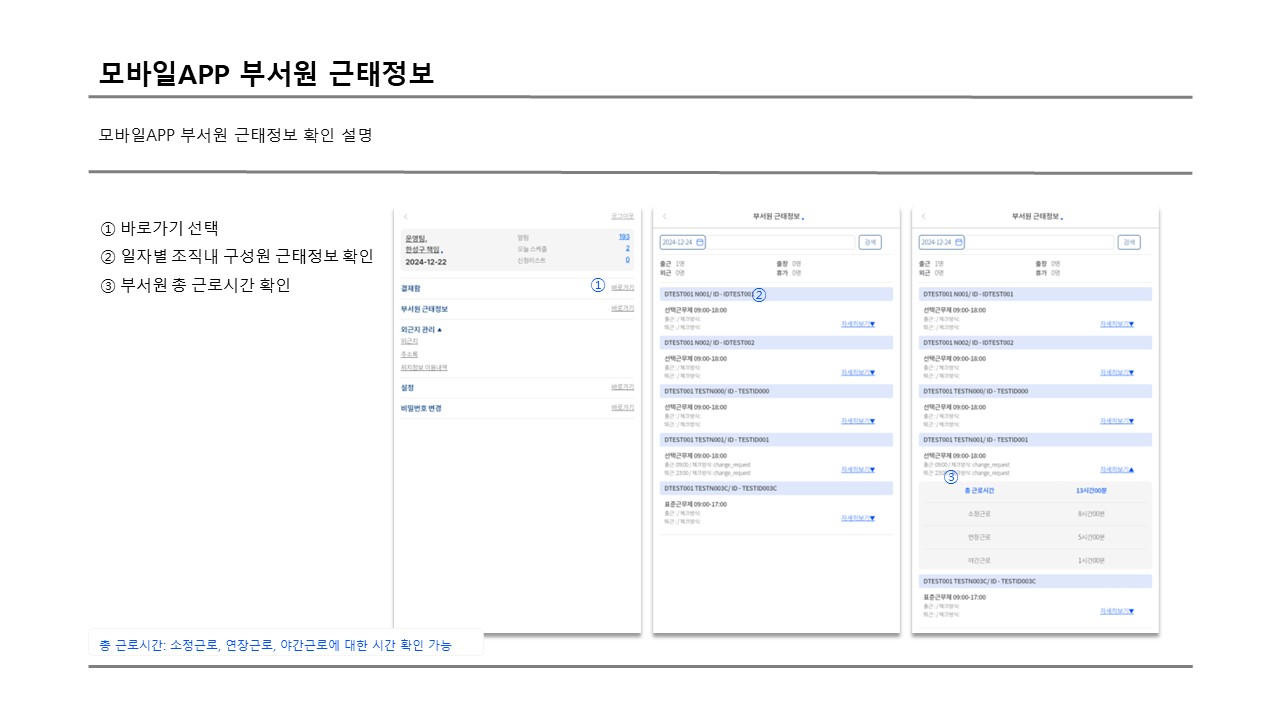Open the 외근지 submenu link
The width and height of the screenshot is (1280, 720).
click(409, 341)
